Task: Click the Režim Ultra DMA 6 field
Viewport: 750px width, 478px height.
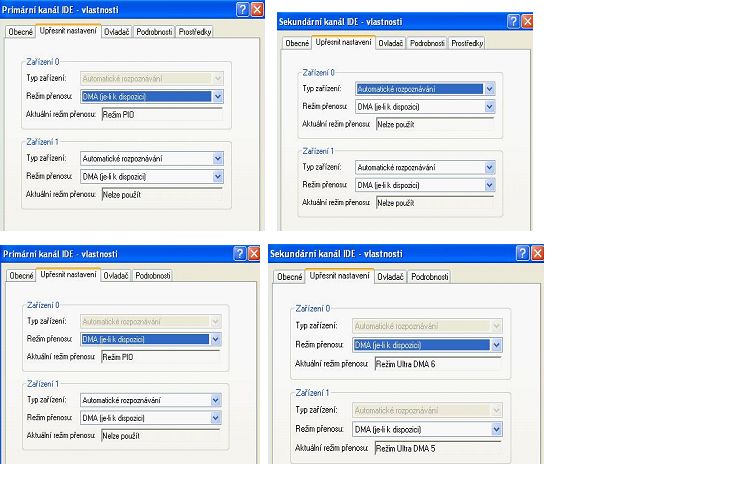Action: click(x=438, y=364)
